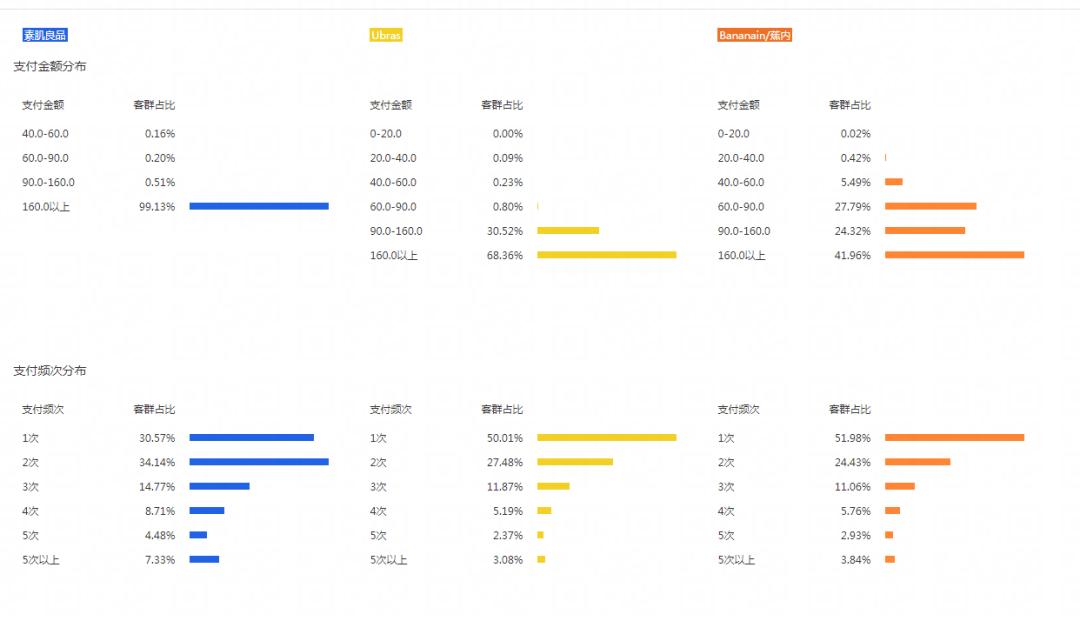Click Bananain's orange 27.79% bar for 60.0-90.0
Viewport: 1080px width, 621px height.
pyautogui.click(x=930, y=206)
